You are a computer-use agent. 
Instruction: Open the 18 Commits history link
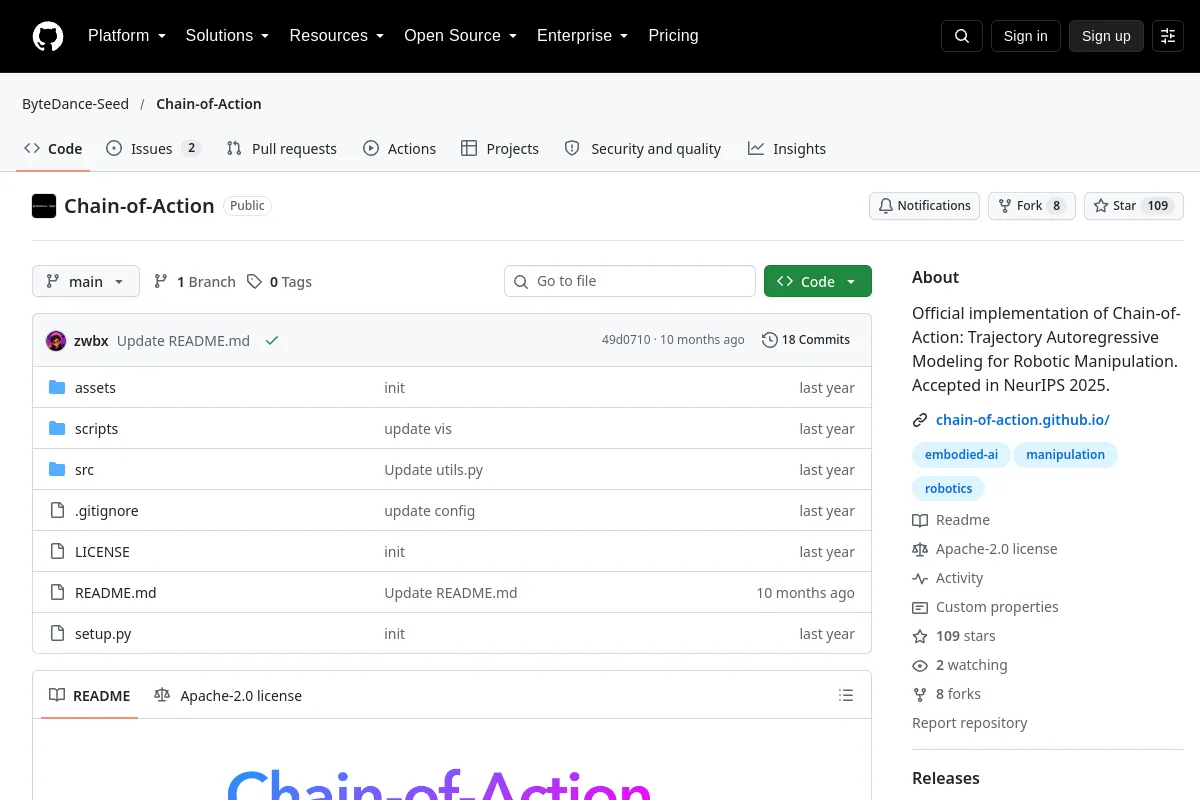click(806, 340)
